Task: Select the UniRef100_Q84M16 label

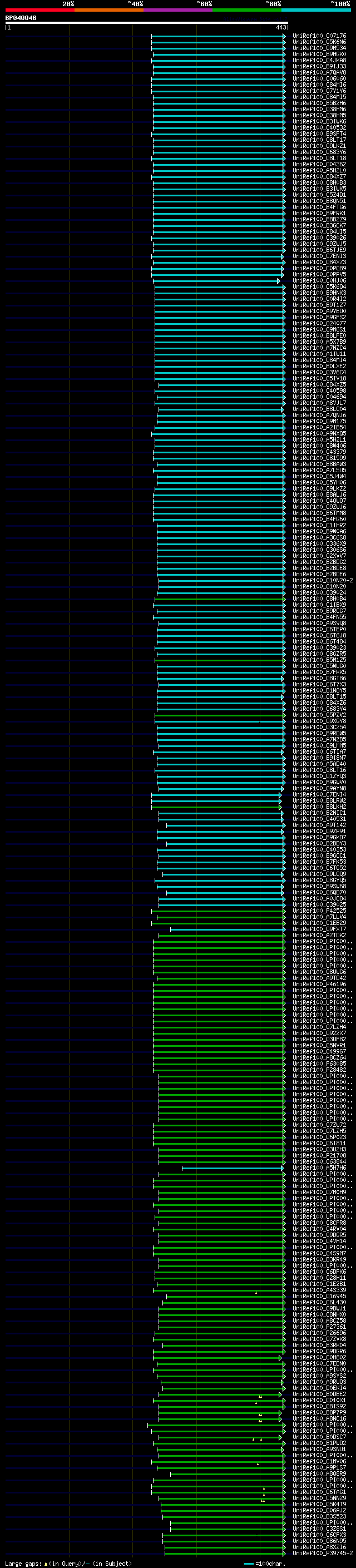Action: (x=319, y=85)
